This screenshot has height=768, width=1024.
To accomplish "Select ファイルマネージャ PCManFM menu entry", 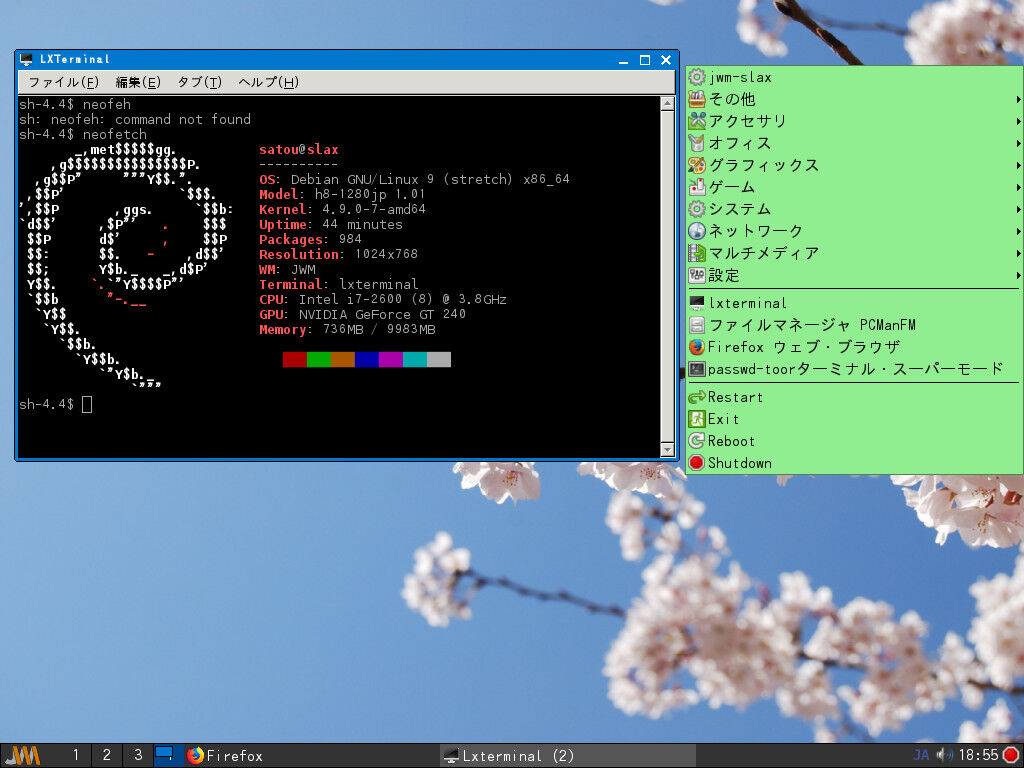I will tap(854, 325).
